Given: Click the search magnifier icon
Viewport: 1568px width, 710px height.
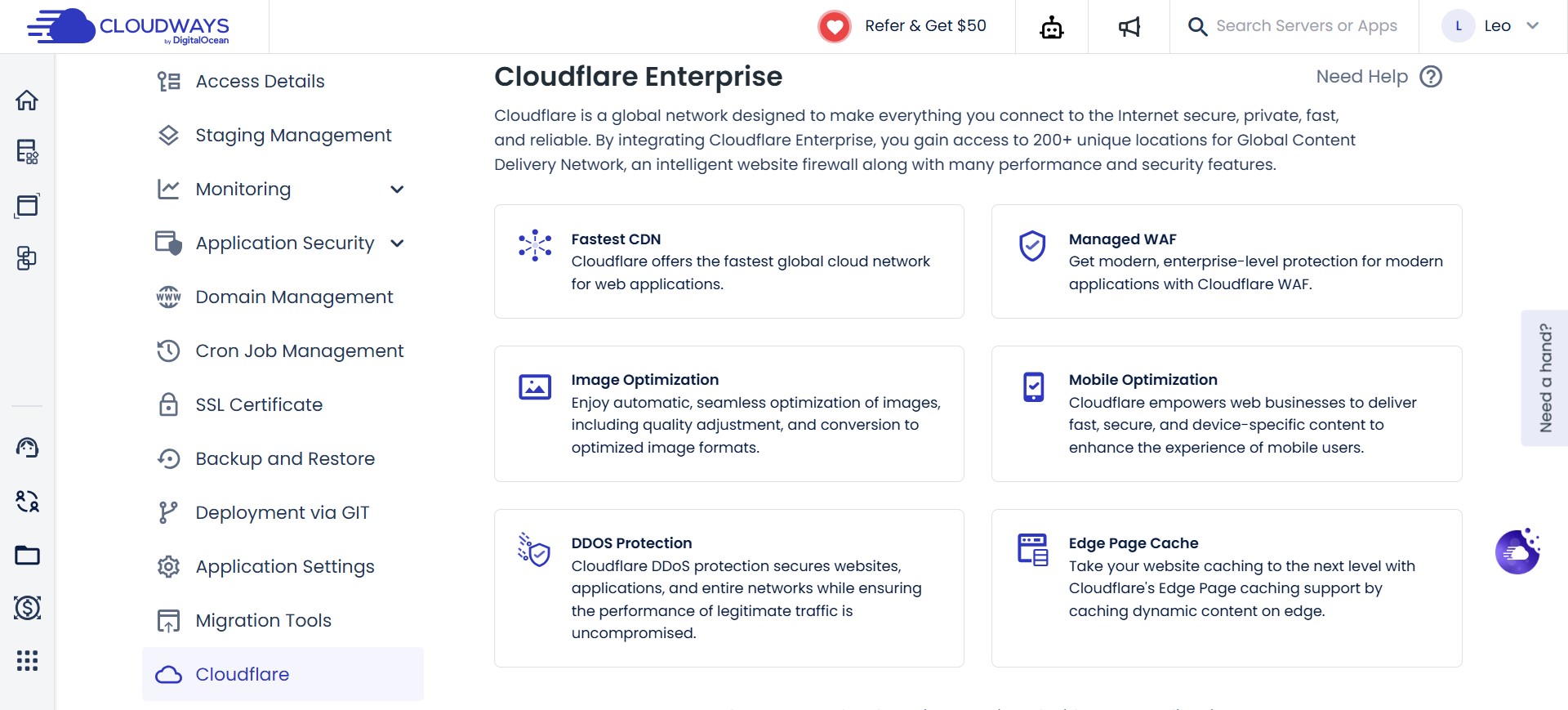Looking at the screenshot, I should (x=1197, y=27).
